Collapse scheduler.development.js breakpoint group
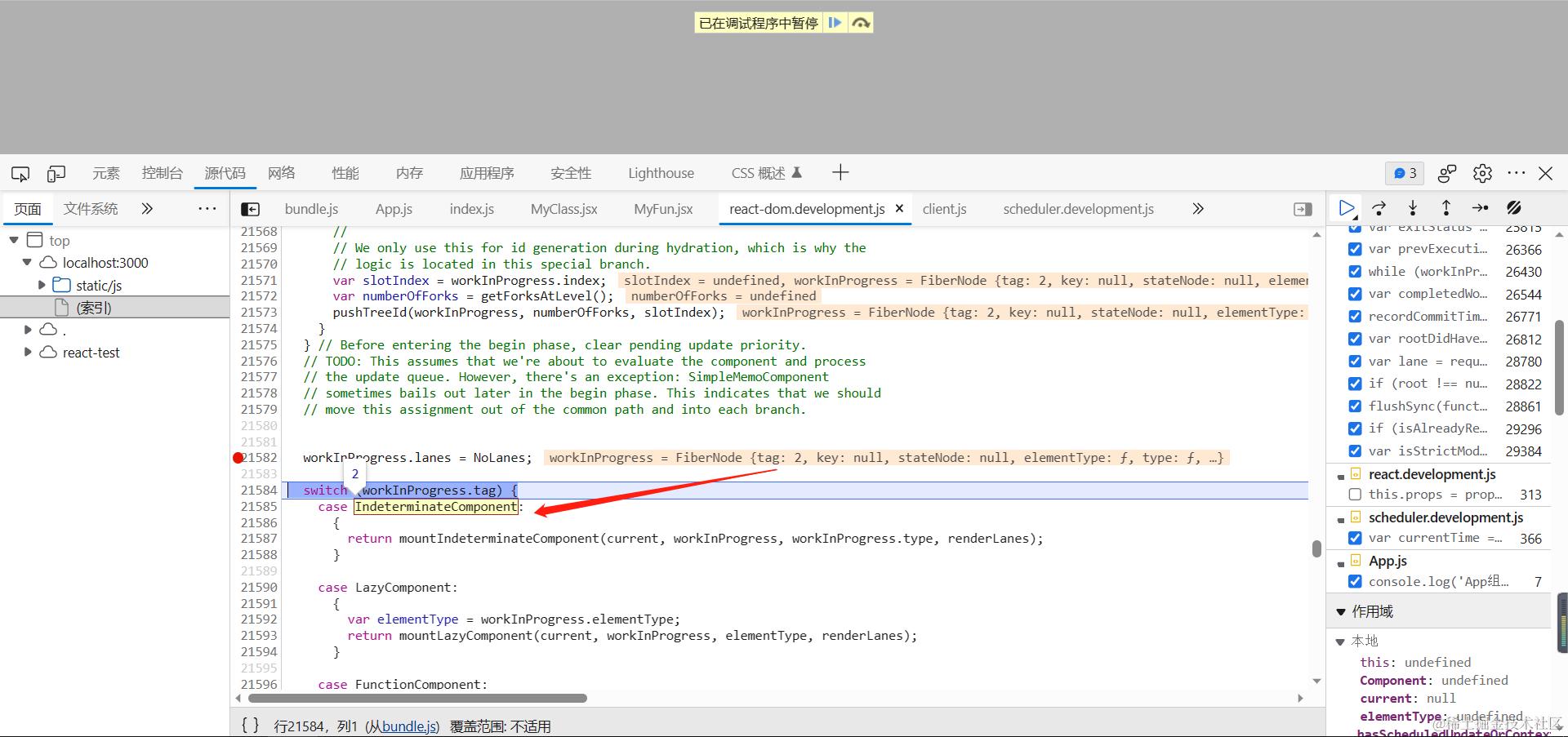 [x=1341, y=519]
